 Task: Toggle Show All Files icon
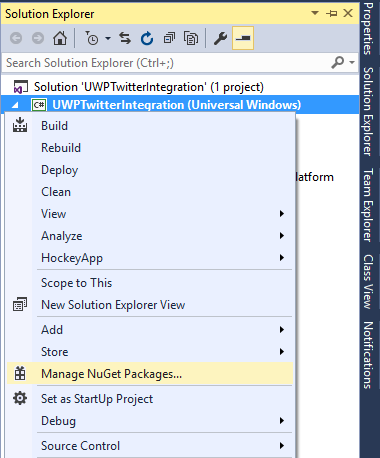[191, 38]
